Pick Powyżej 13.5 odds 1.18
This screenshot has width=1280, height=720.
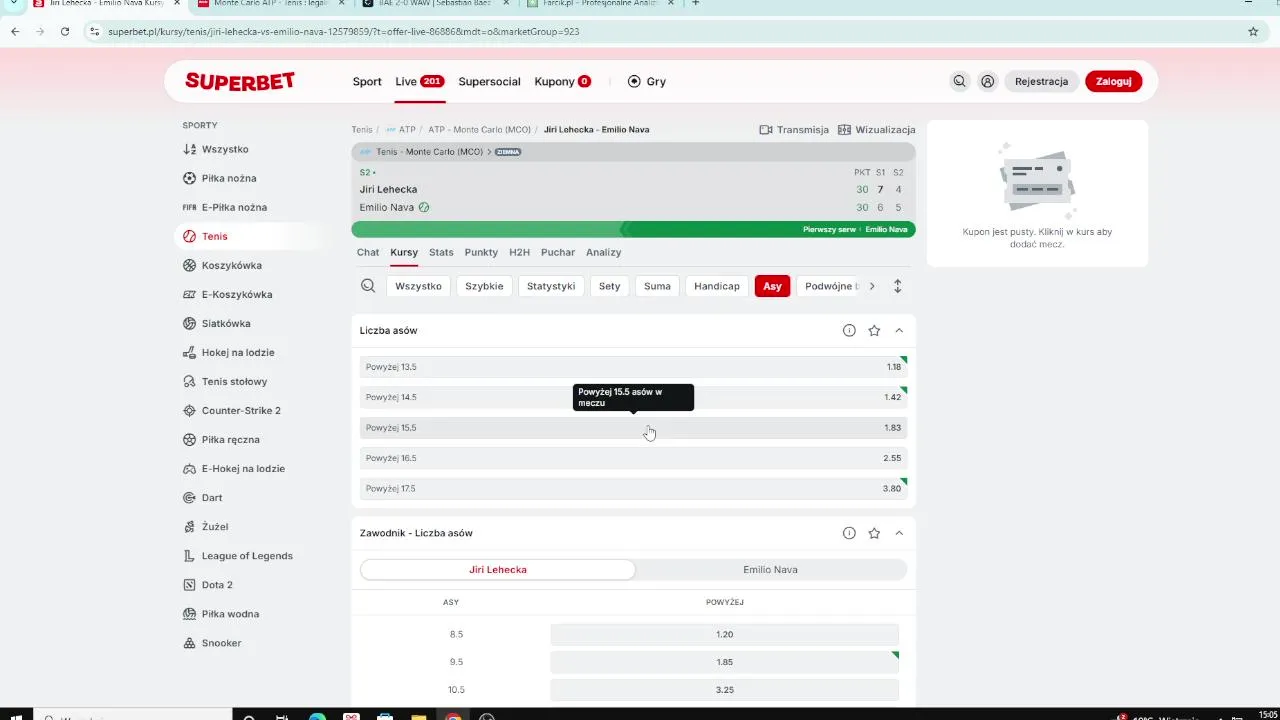tap(633, 367)
